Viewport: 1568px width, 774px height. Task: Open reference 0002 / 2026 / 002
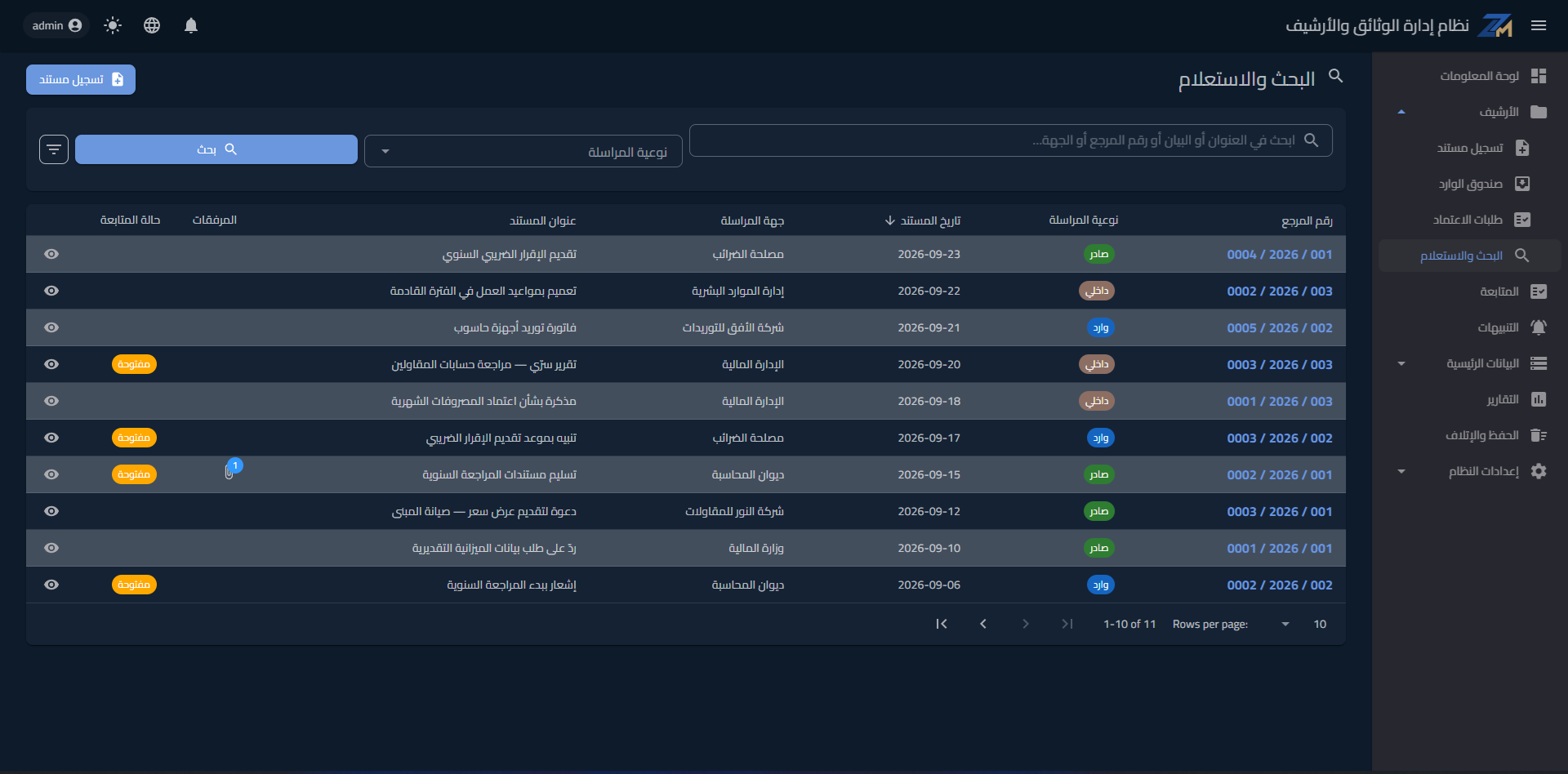tap(1280, 585)
